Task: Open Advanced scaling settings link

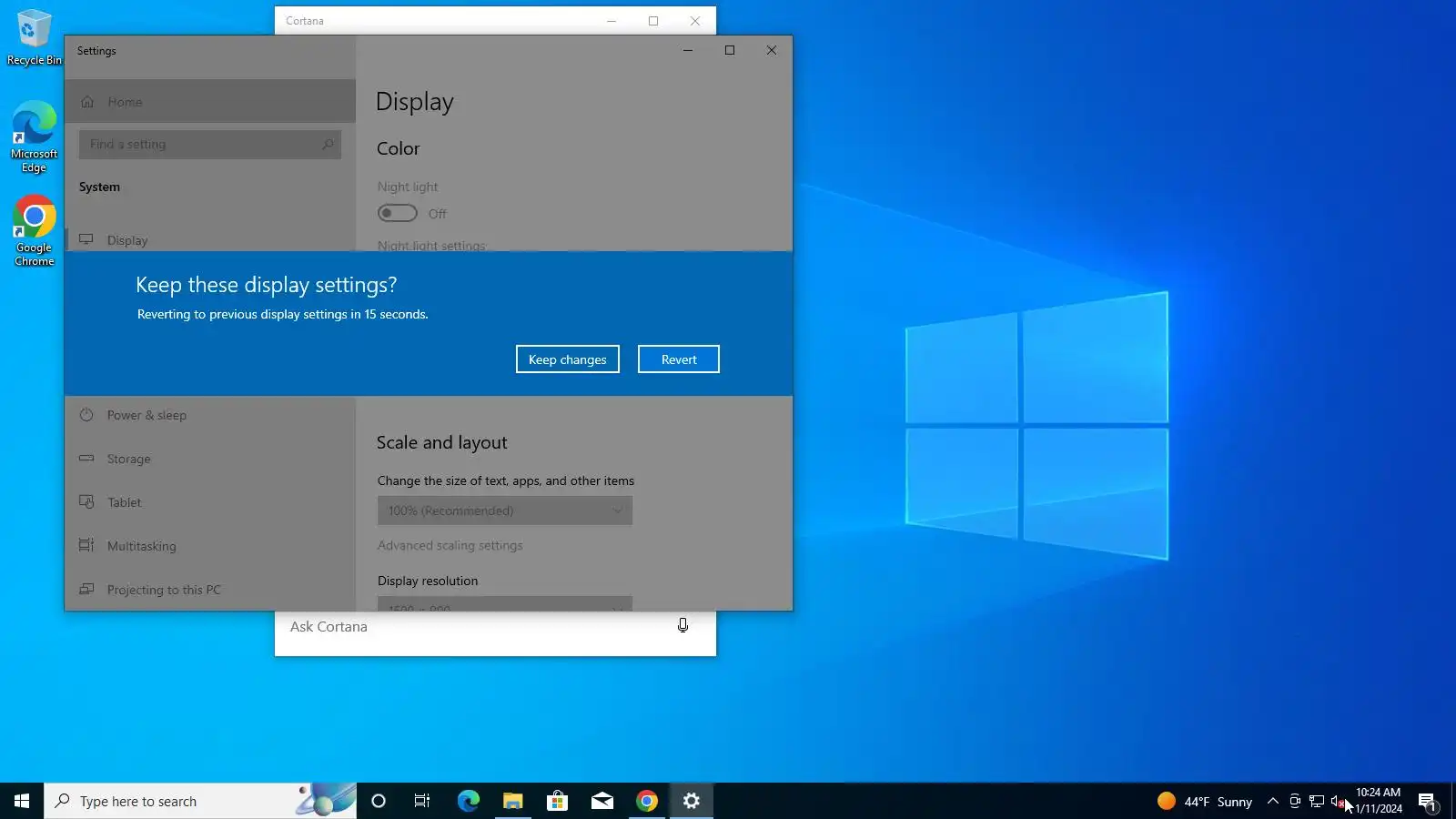Action: click(450, 545)
